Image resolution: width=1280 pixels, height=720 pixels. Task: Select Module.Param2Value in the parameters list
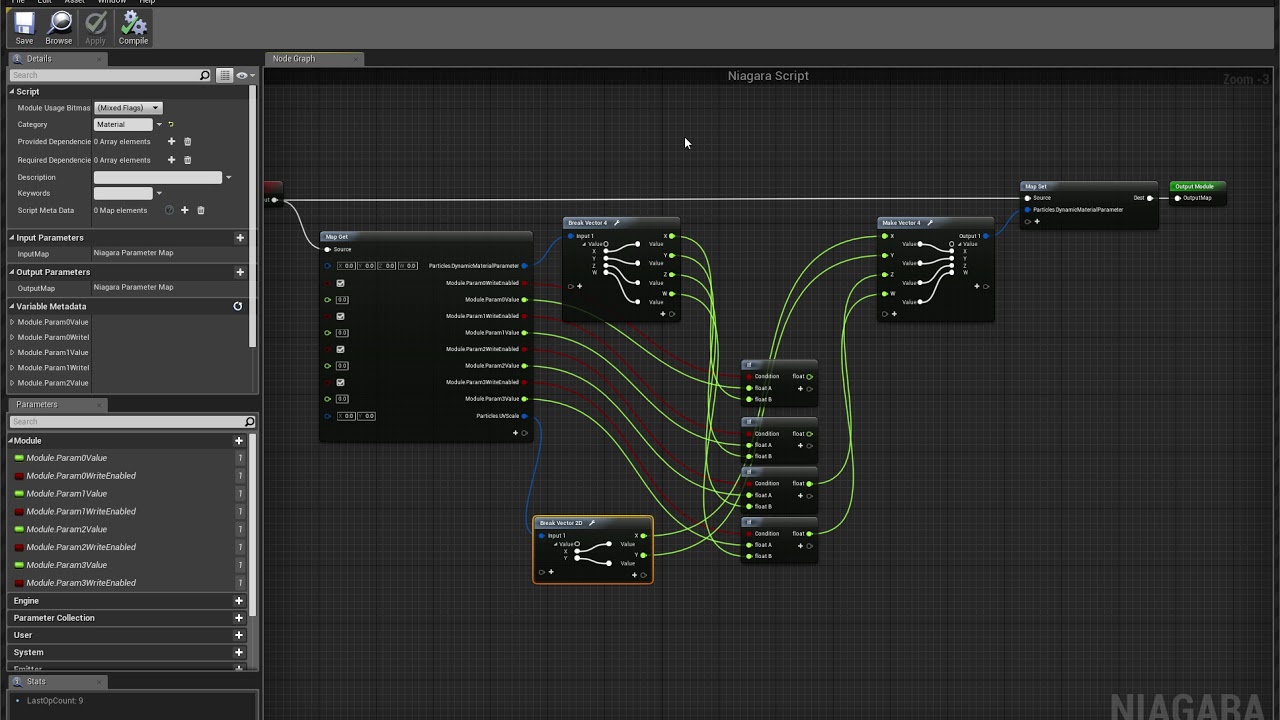click(x=66, y=529)
